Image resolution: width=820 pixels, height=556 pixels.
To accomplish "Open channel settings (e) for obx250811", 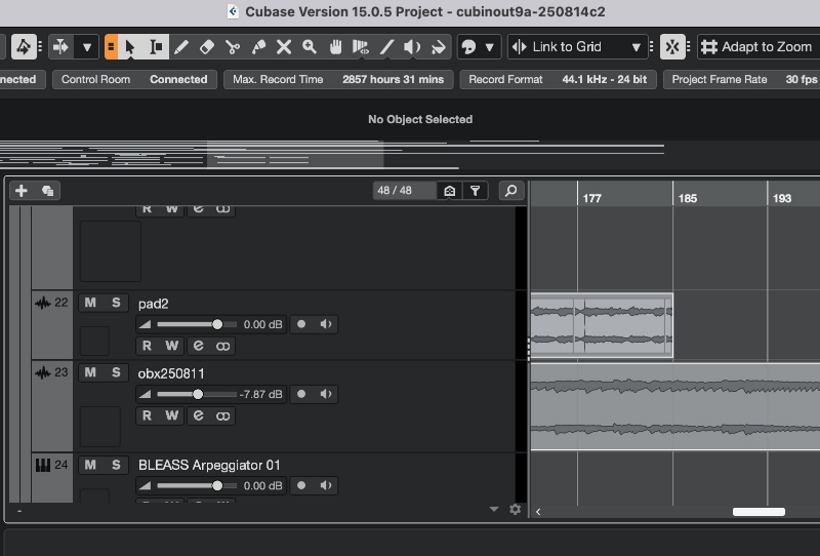I will click(x=198, y=415).
